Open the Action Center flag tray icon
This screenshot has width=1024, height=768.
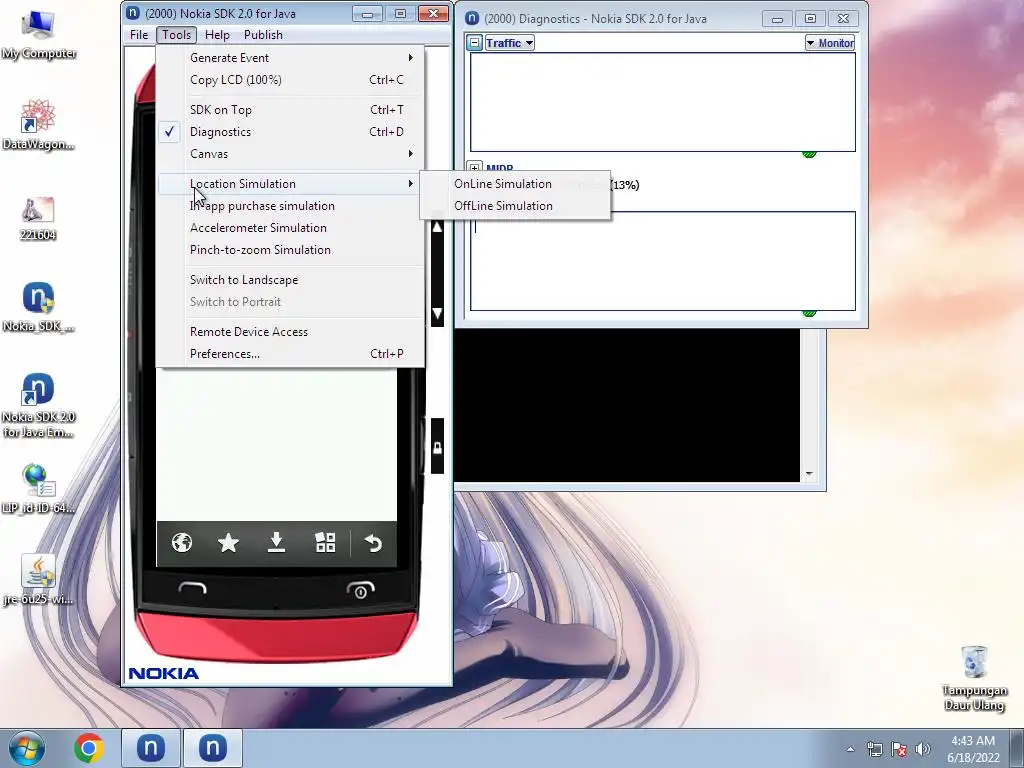point(899,749)
